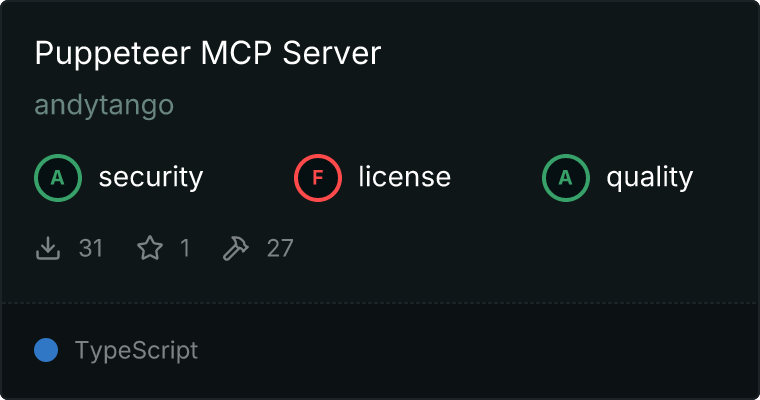This screenshot has height=400, width=760.
Task: Visit the andytango author link
Action: pos(104,105)
